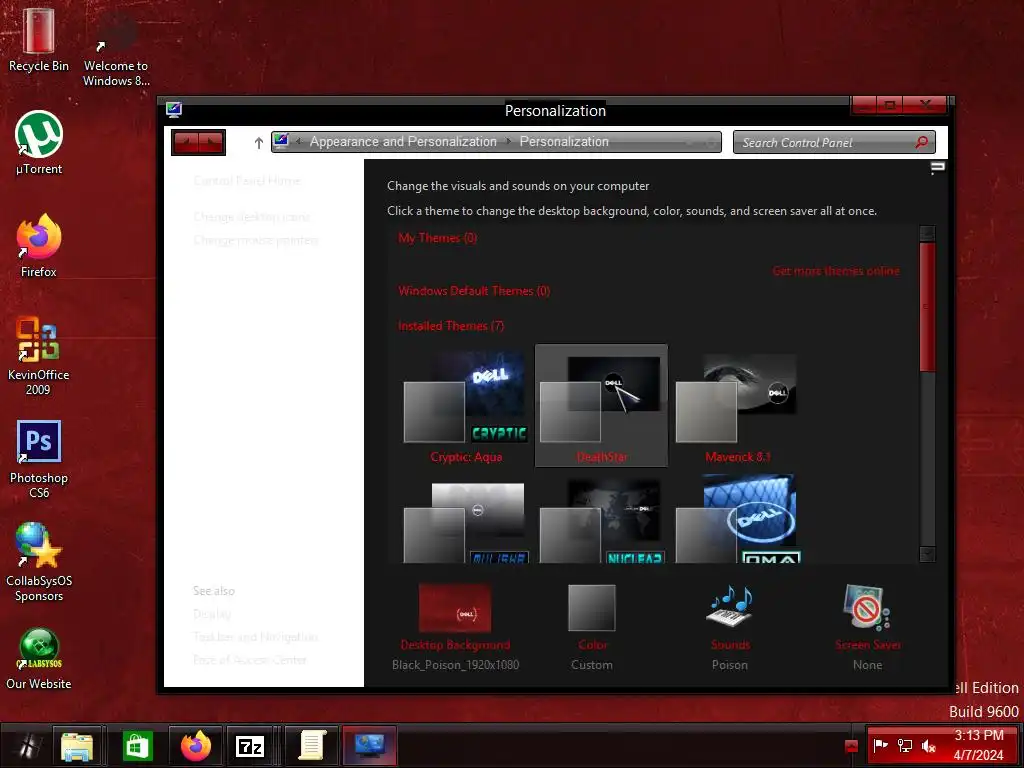The height and width of the screenshot is (768, 1024).
Task: Open the Display link under See also
Action: [x=212, y=614]
